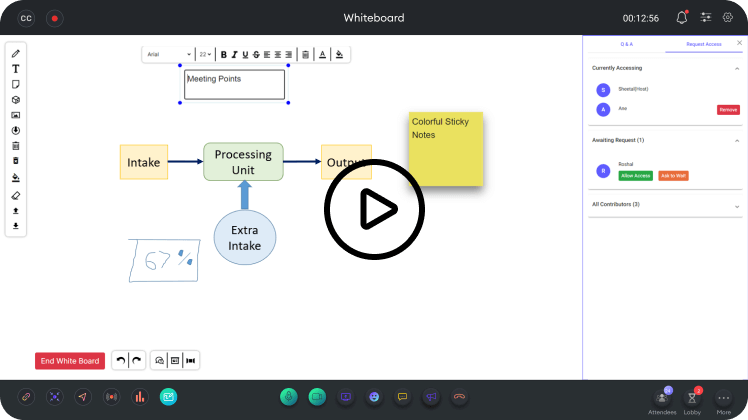Add a sticky note from left toolbar

(16, 84)
